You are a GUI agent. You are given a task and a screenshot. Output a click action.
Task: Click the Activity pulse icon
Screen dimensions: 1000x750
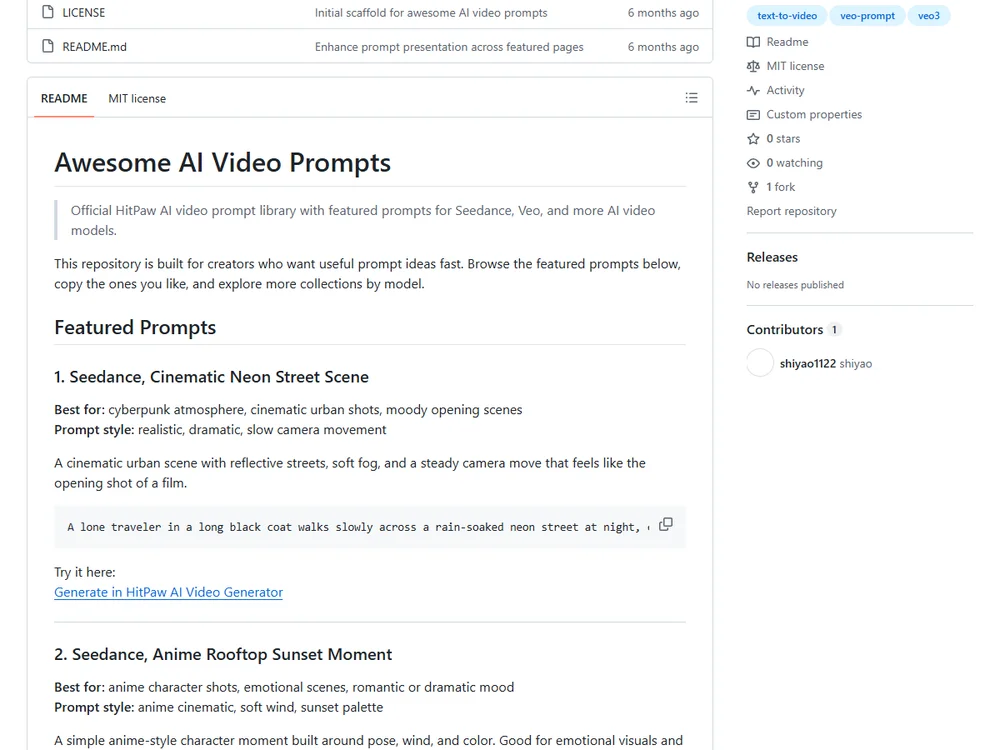pyautogui.click(x=753, y=91)
